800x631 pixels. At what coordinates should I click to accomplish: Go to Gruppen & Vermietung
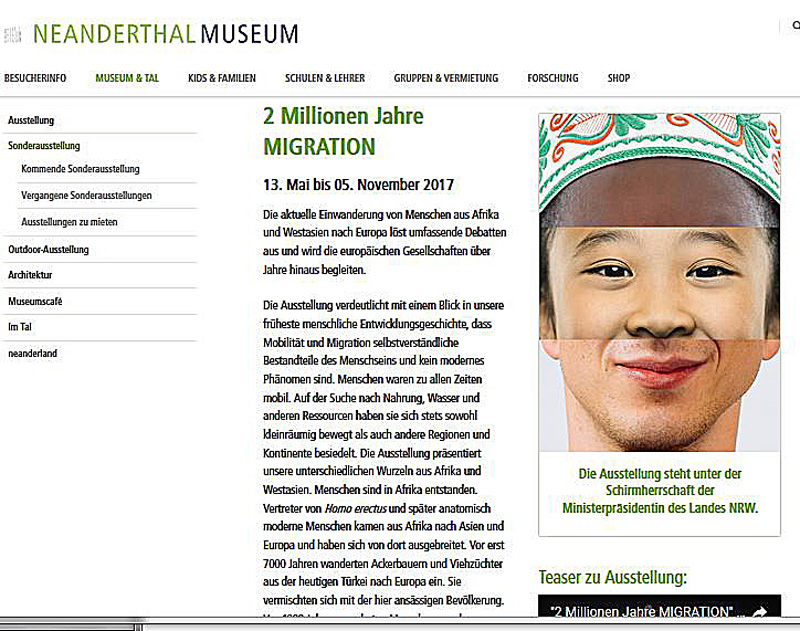pos(445,78)
